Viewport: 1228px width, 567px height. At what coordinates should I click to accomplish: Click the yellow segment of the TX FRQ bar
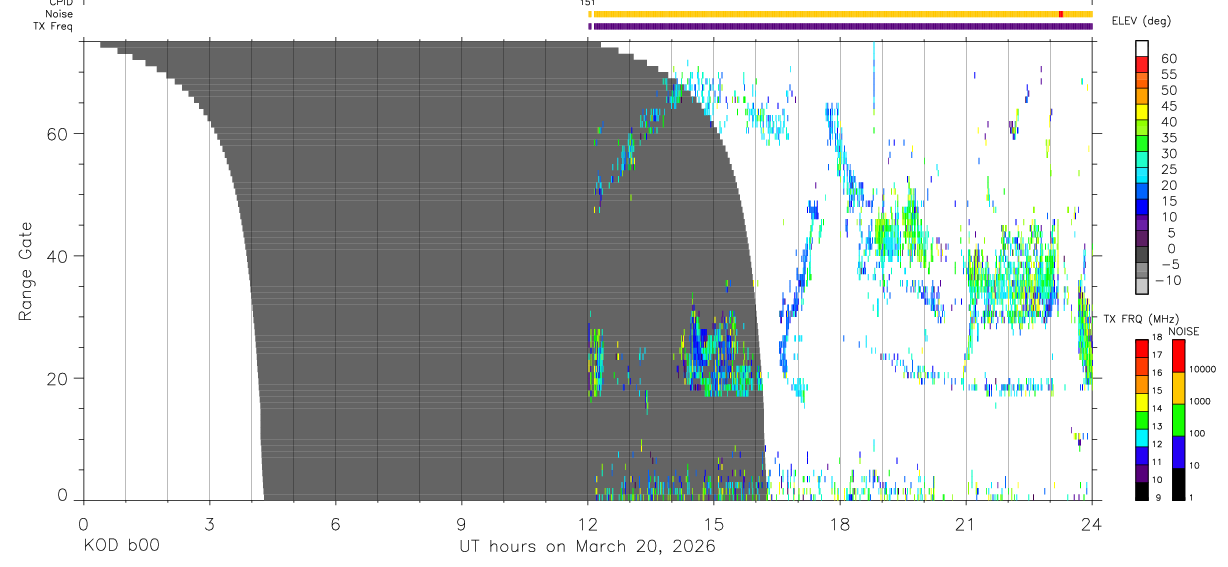tap(1142, 402)
